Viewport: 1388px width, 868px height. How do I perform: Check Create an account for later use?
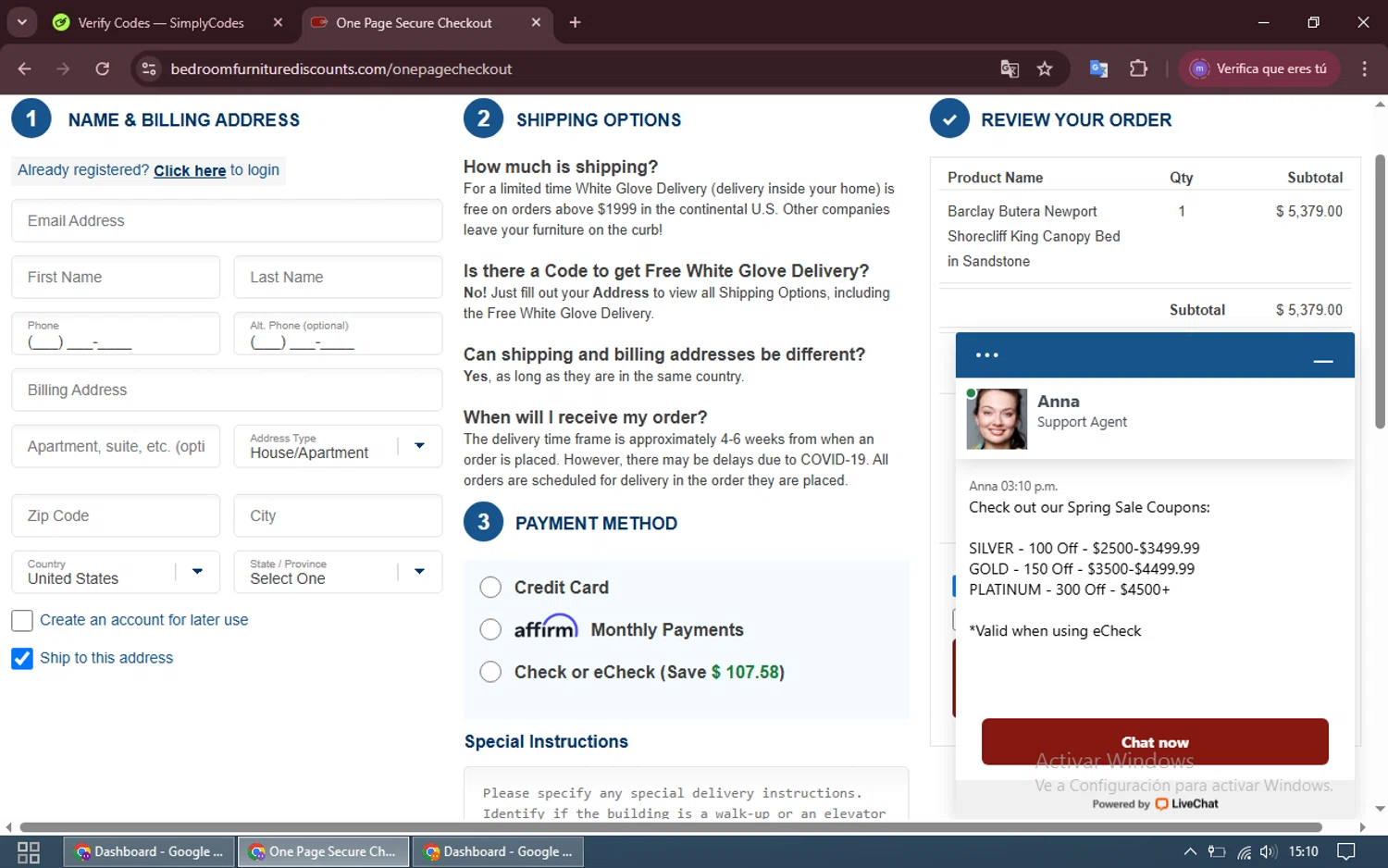click(22, 621)
